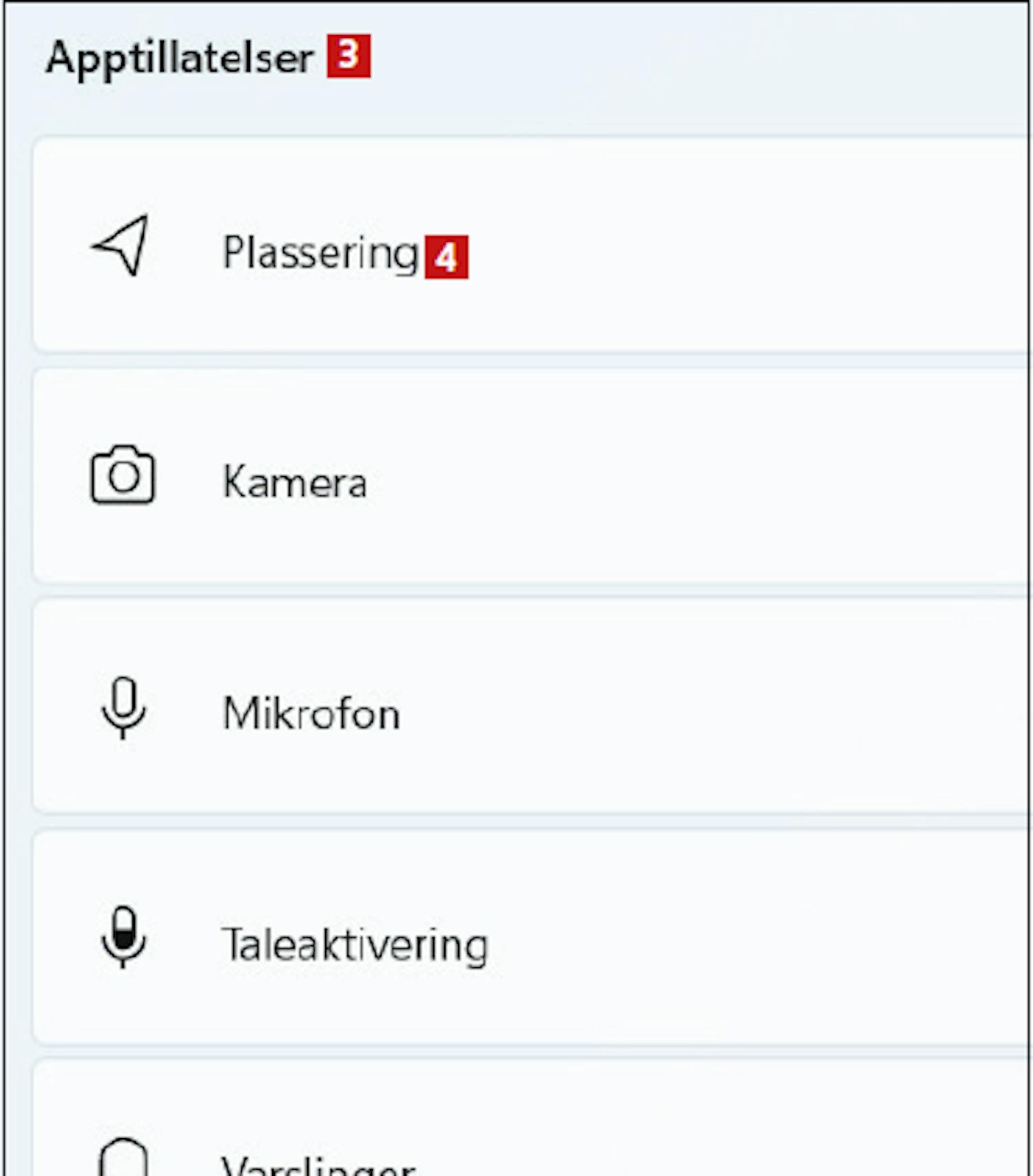This screenshot has width=1033, height=1176.
Task: Select the Apptillatelser section heading
Action: pos(180,58)
